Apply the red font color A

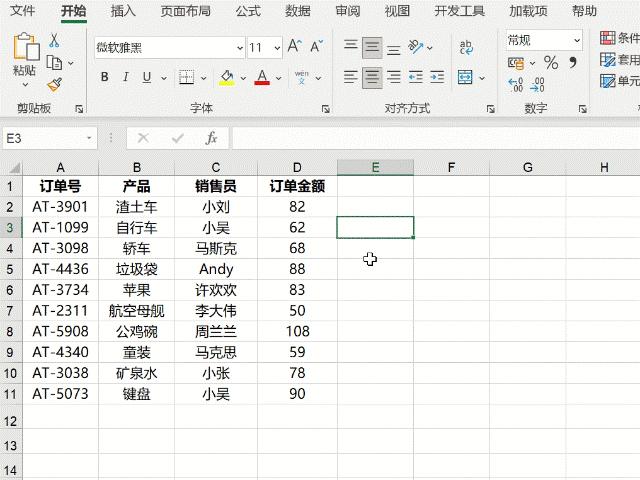pyautogui.click(x=262, y=77)
